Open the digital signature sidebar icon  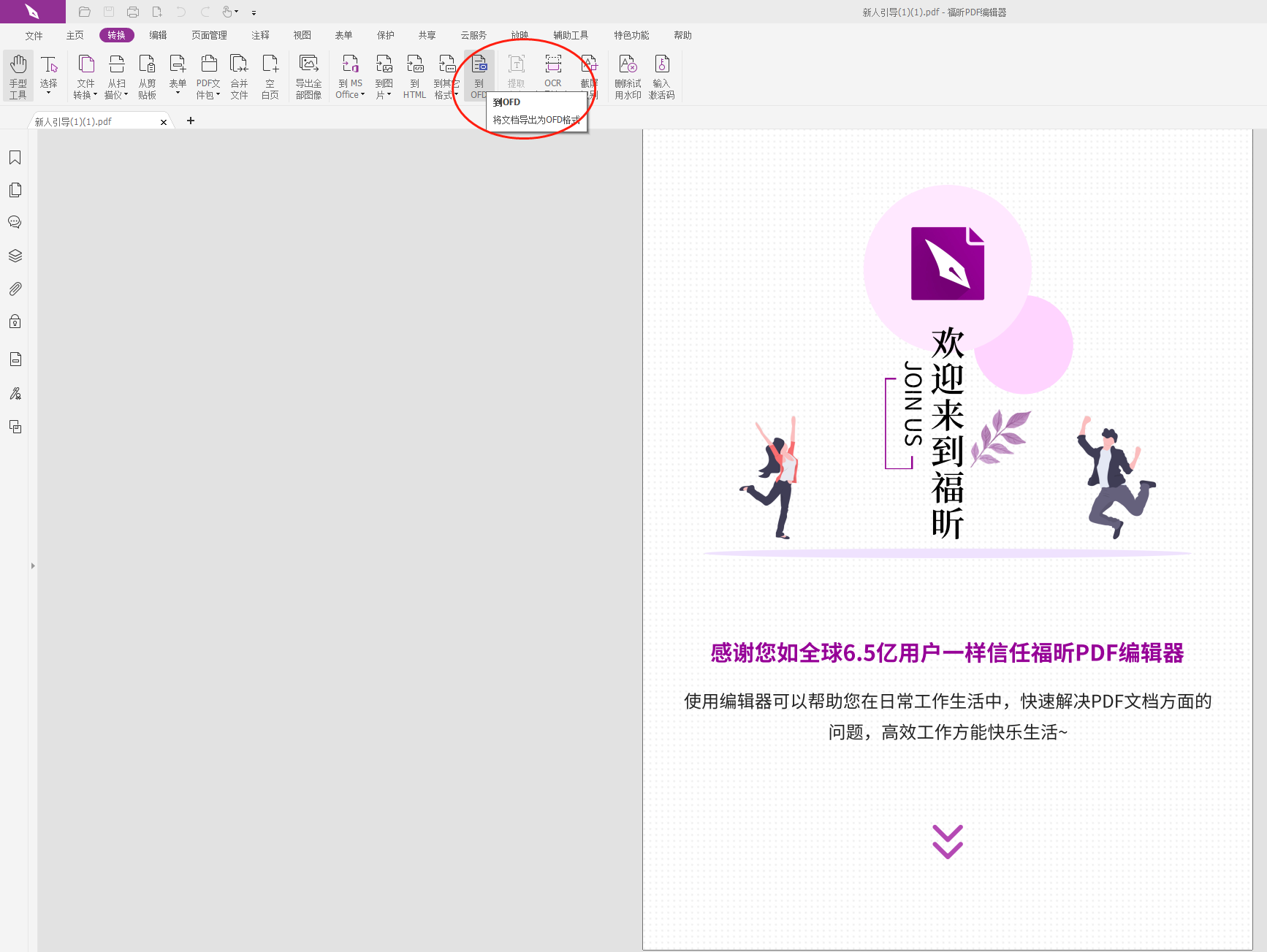(x=15, y=393)
